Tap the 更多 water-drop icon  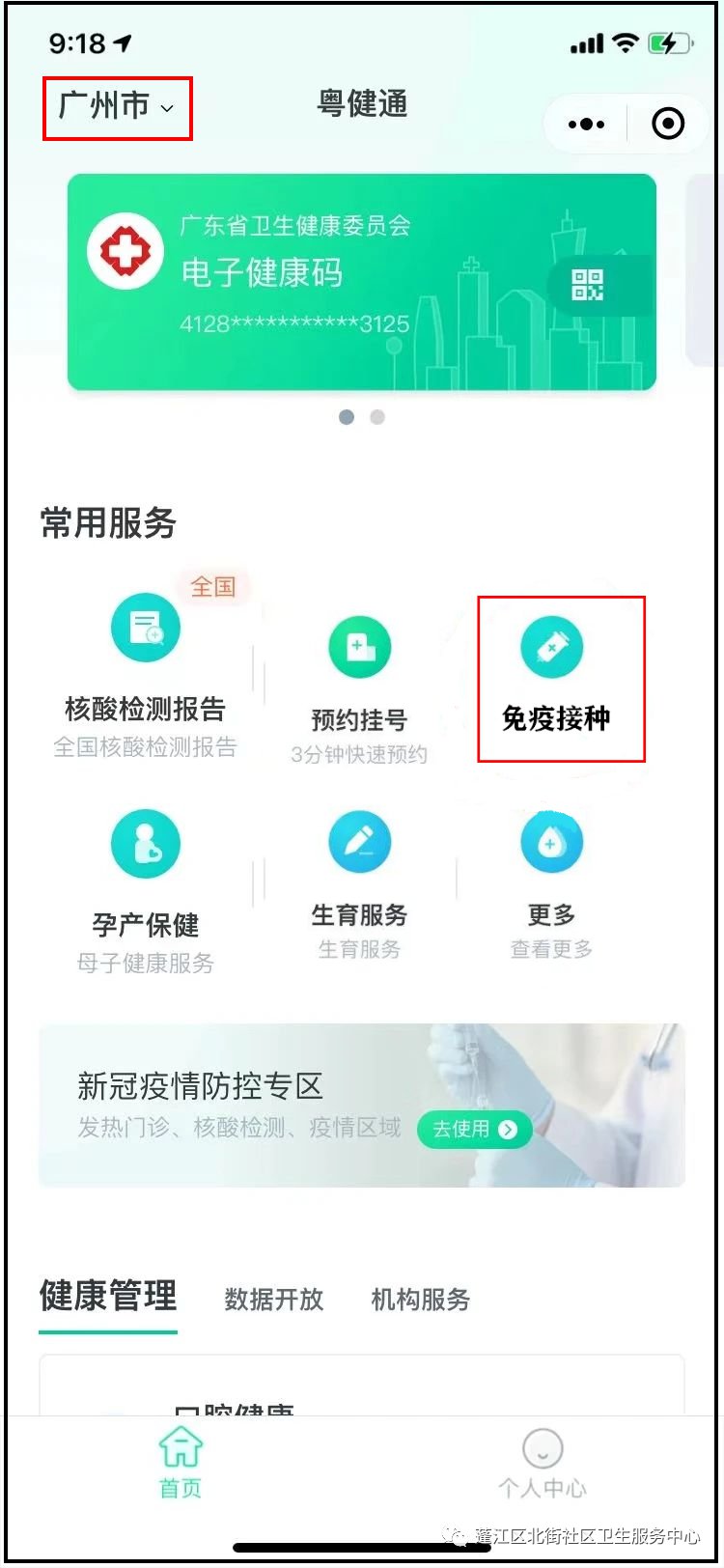click(552, 842)
